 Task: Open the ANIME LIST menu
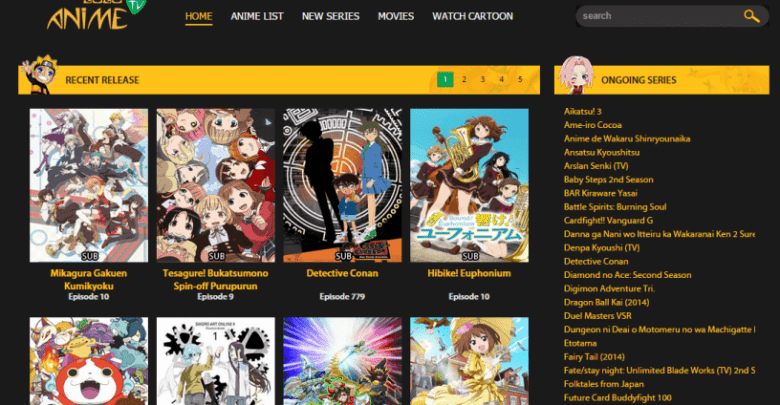pos(257,16)
